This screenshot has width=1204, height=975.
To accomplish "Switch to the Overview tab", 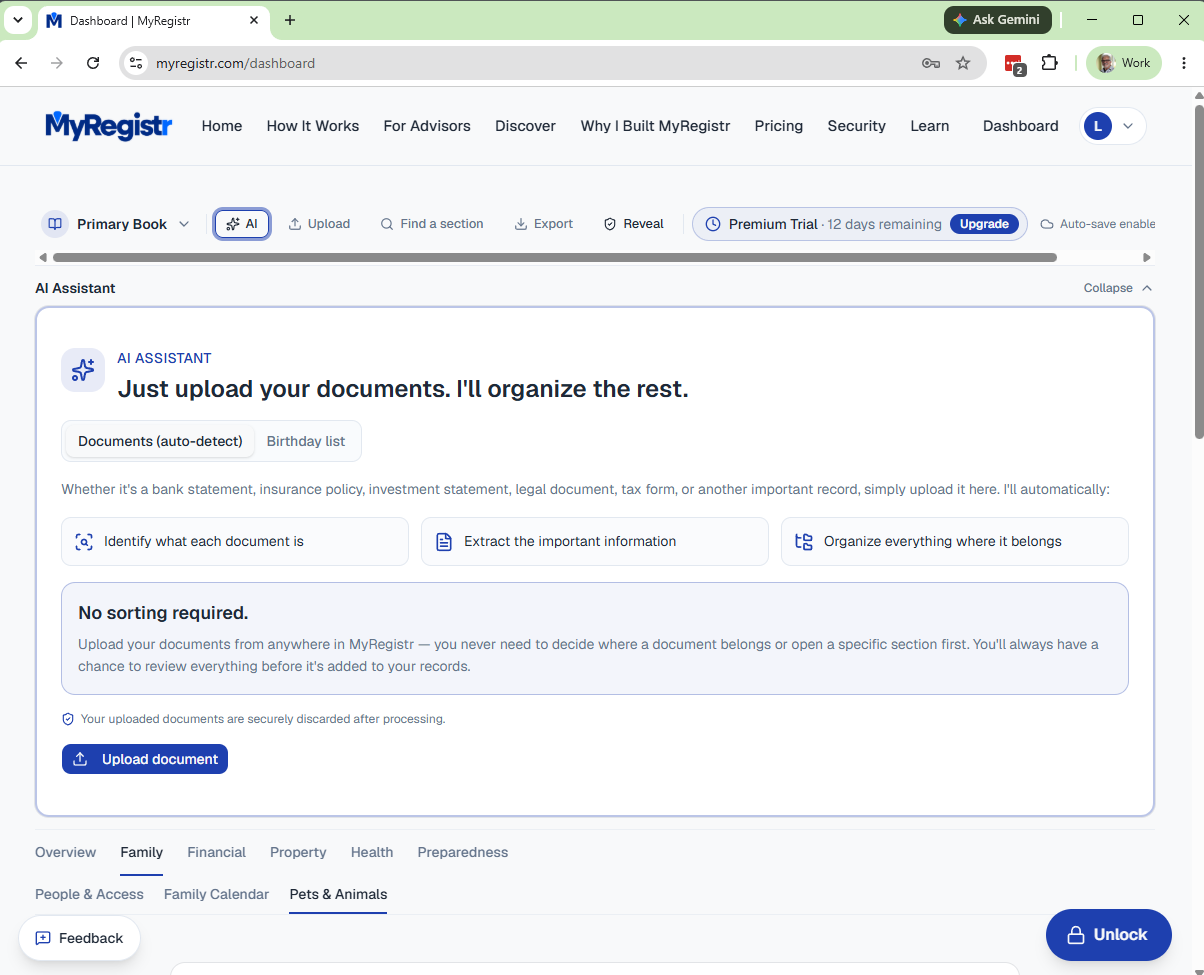I will [66, 852].
